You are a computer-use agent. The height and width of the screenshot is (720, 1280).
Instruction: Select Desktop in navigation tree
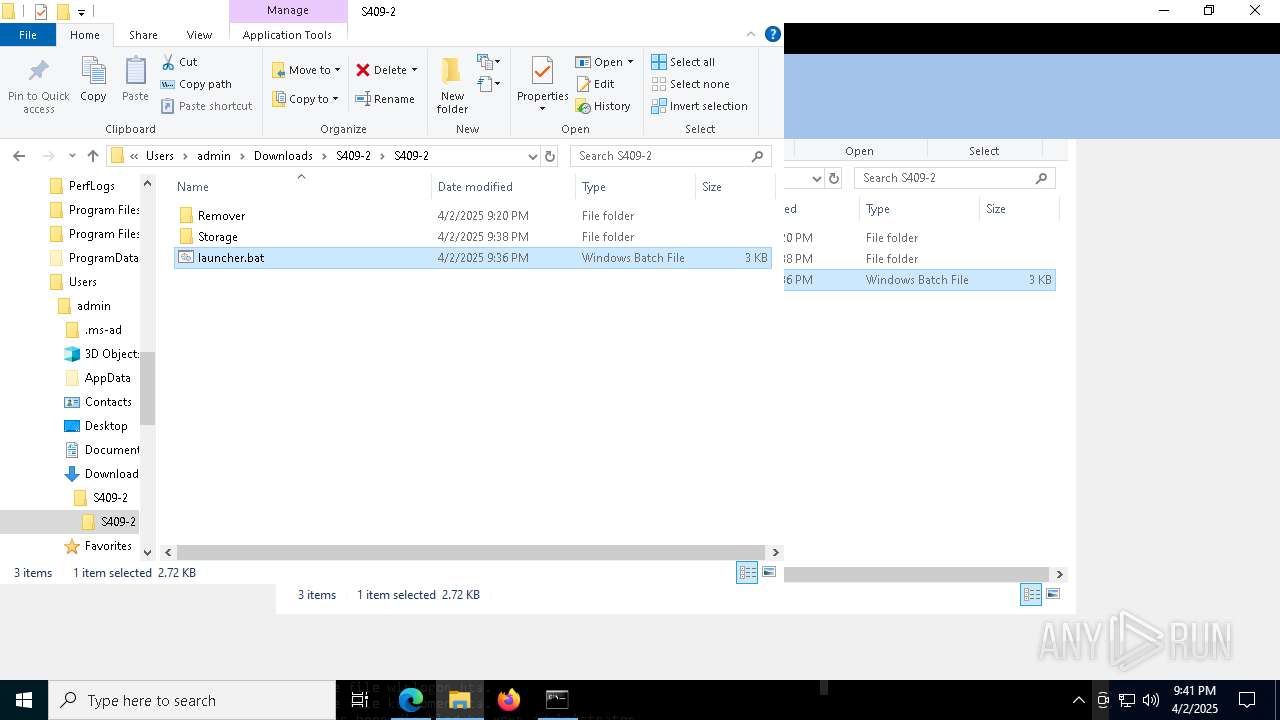coord(106,426)
